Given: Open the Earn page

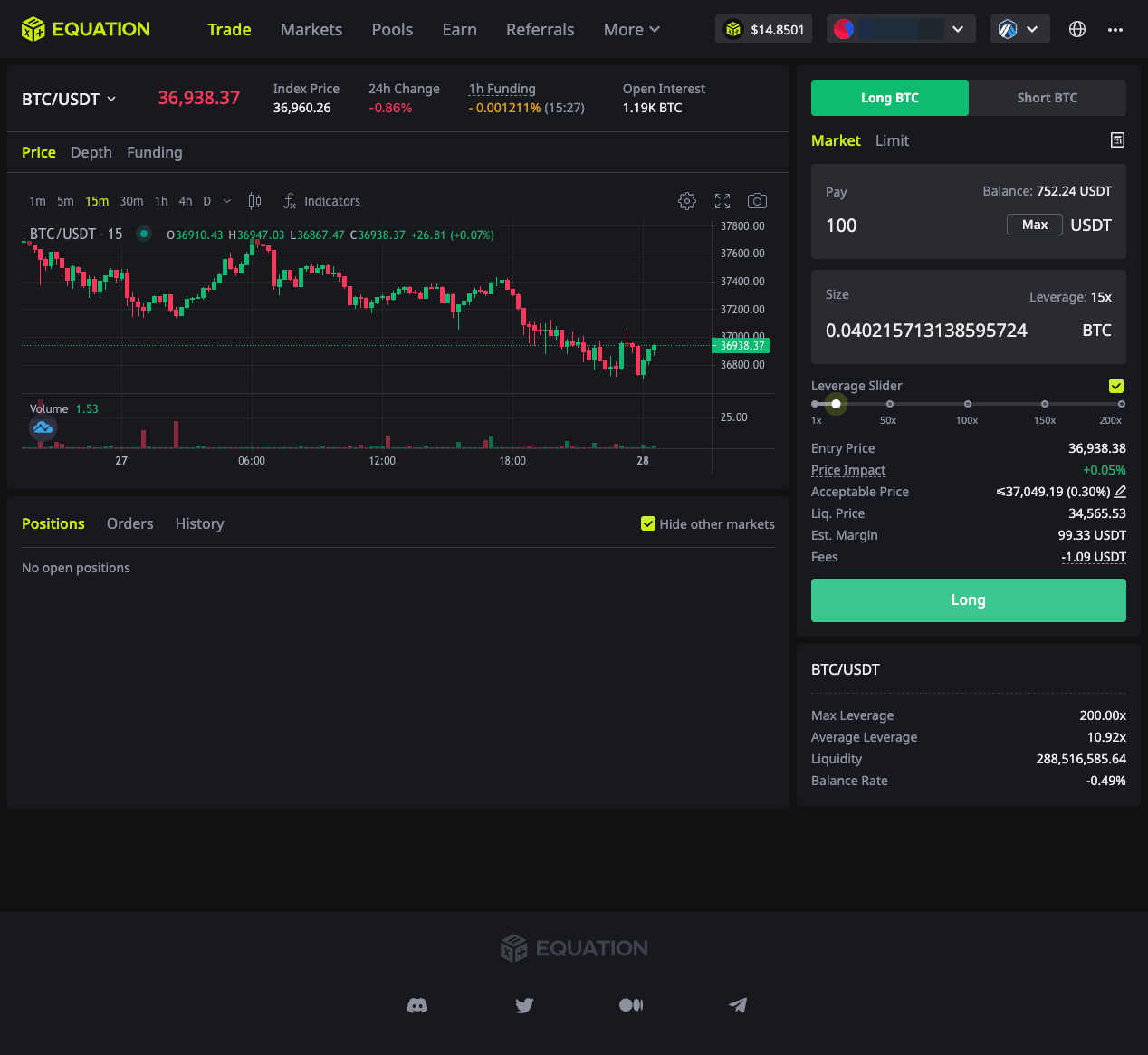Looking at the screenshot, I should click(x=459, y=29).
